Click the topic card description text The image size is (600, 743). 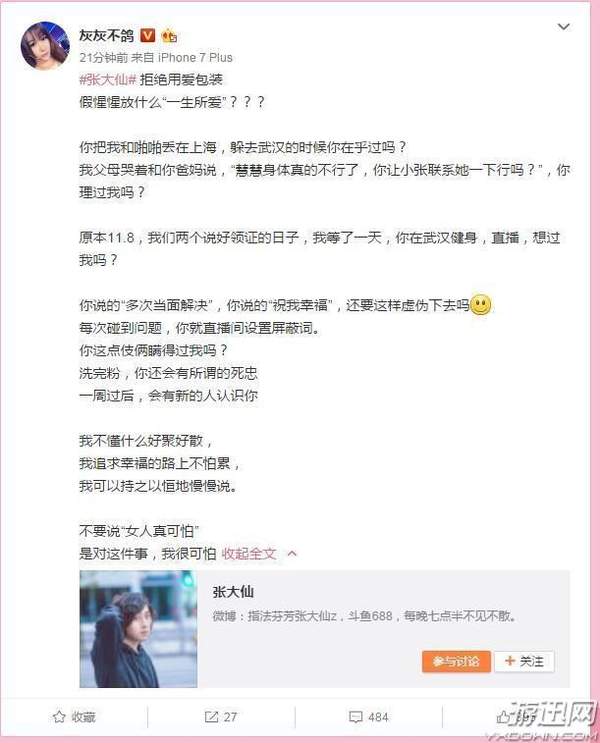pyautogui.click(x=364, y=616)
